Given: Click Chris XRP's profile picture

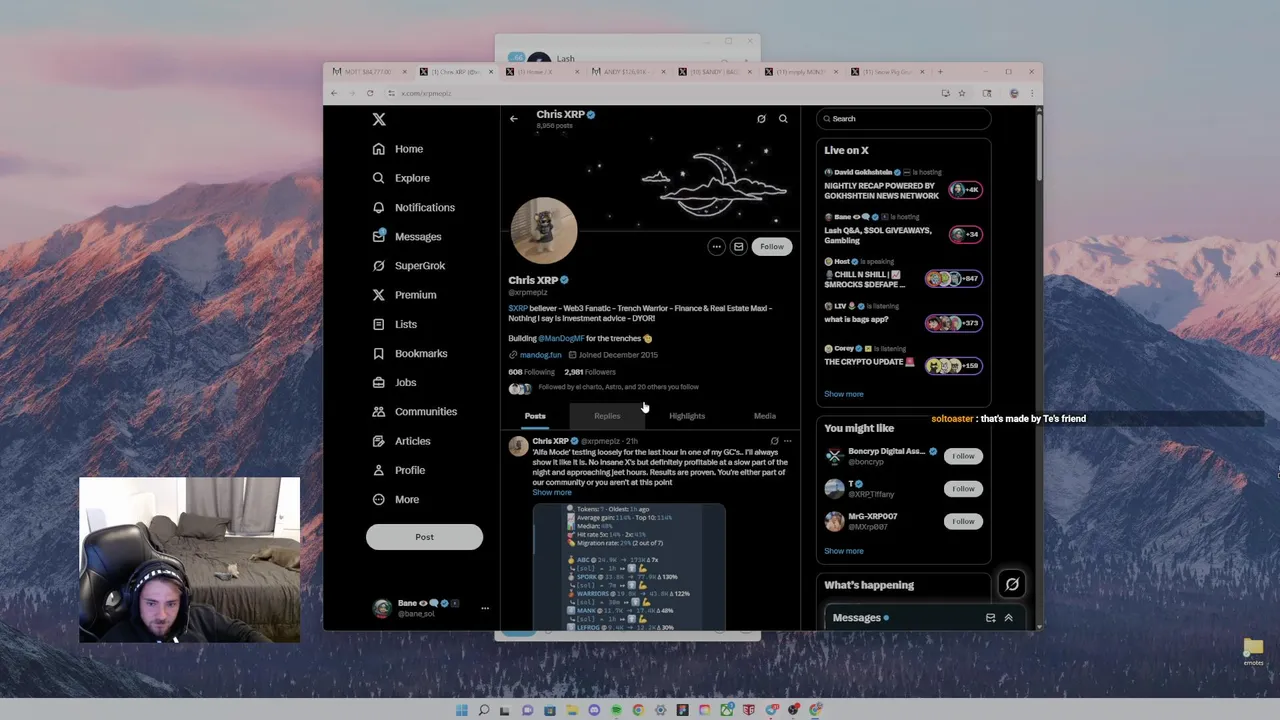Looking at the screenshot, I should click(x=544, y=230).
